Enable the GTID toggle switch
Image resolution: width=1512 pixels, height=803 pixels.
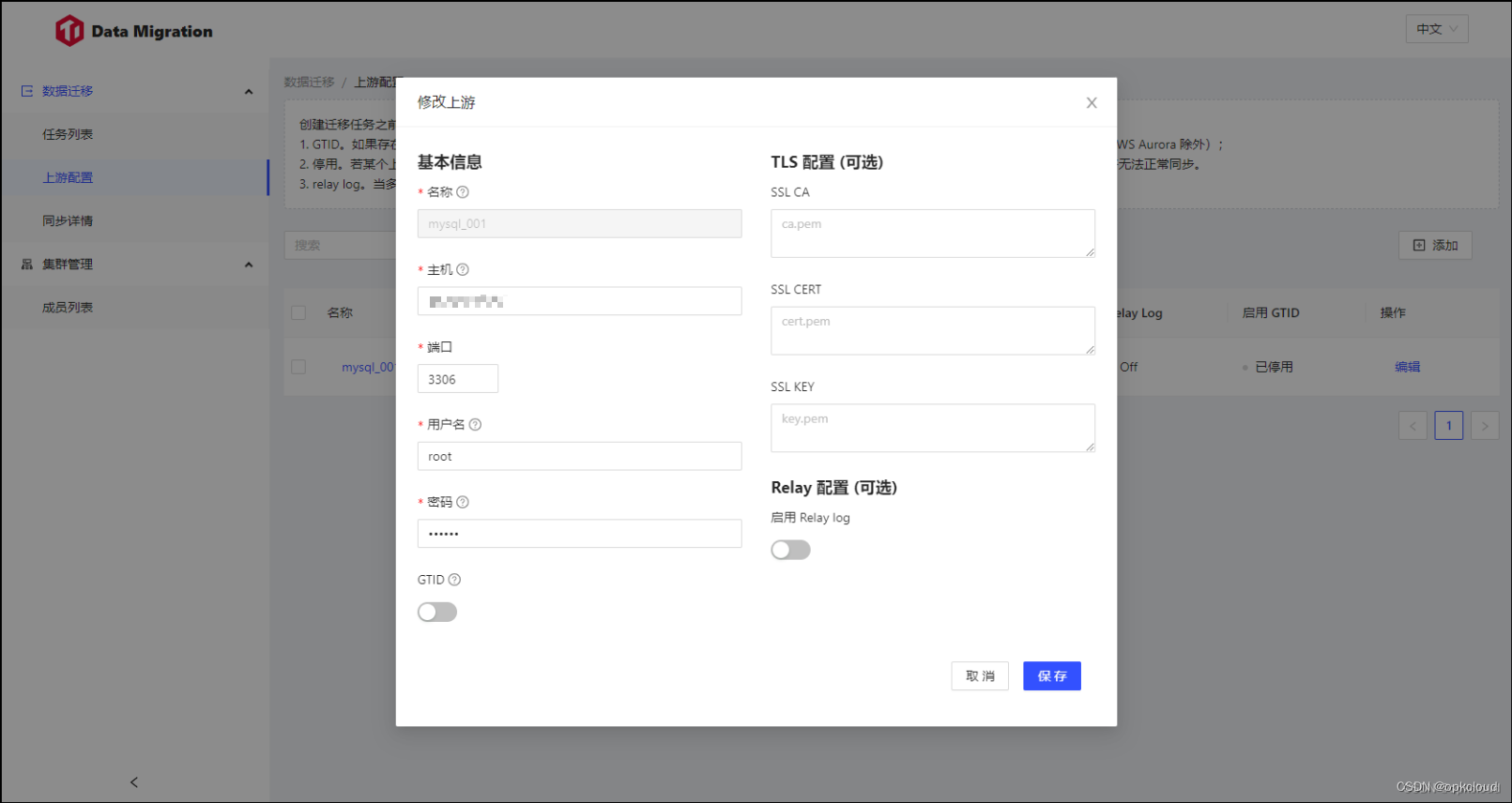[437, 613]
